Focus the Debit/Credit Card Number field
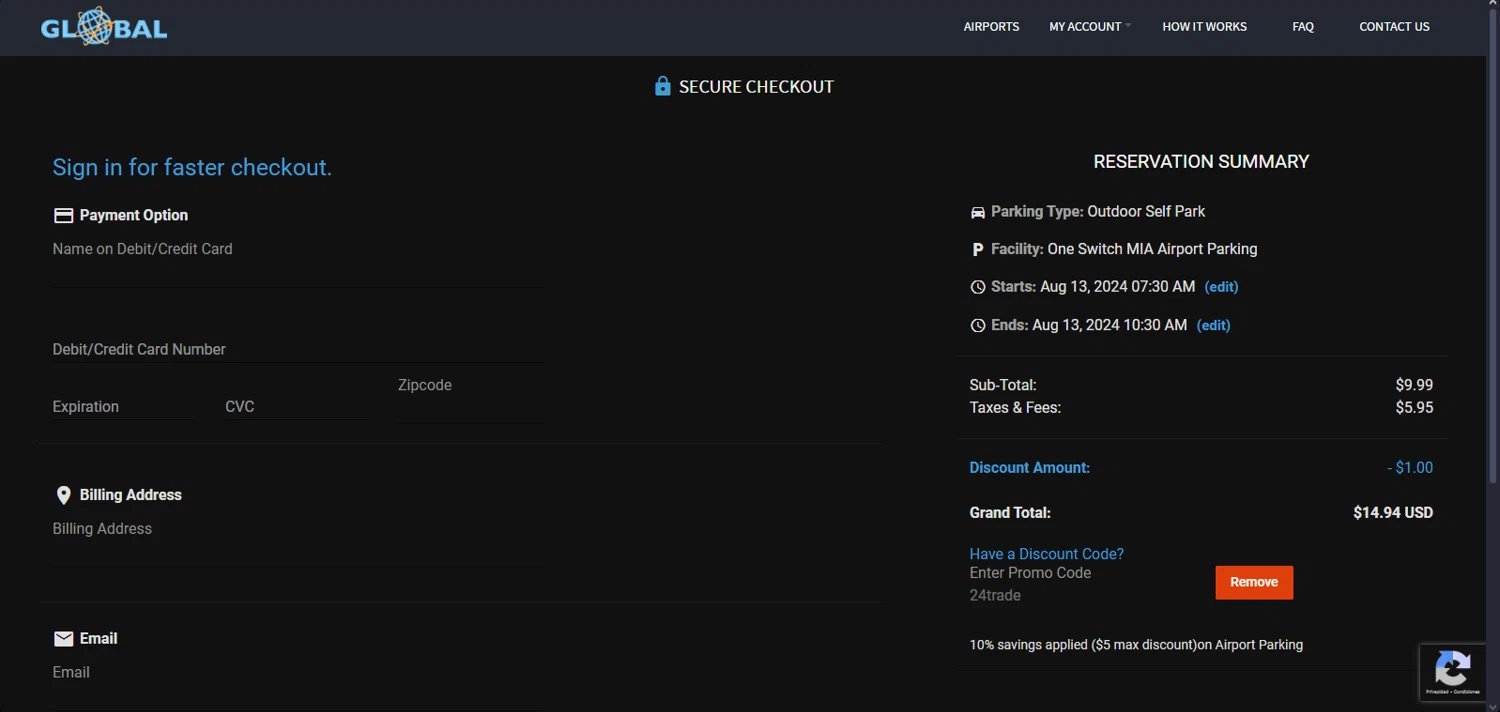 297,349
